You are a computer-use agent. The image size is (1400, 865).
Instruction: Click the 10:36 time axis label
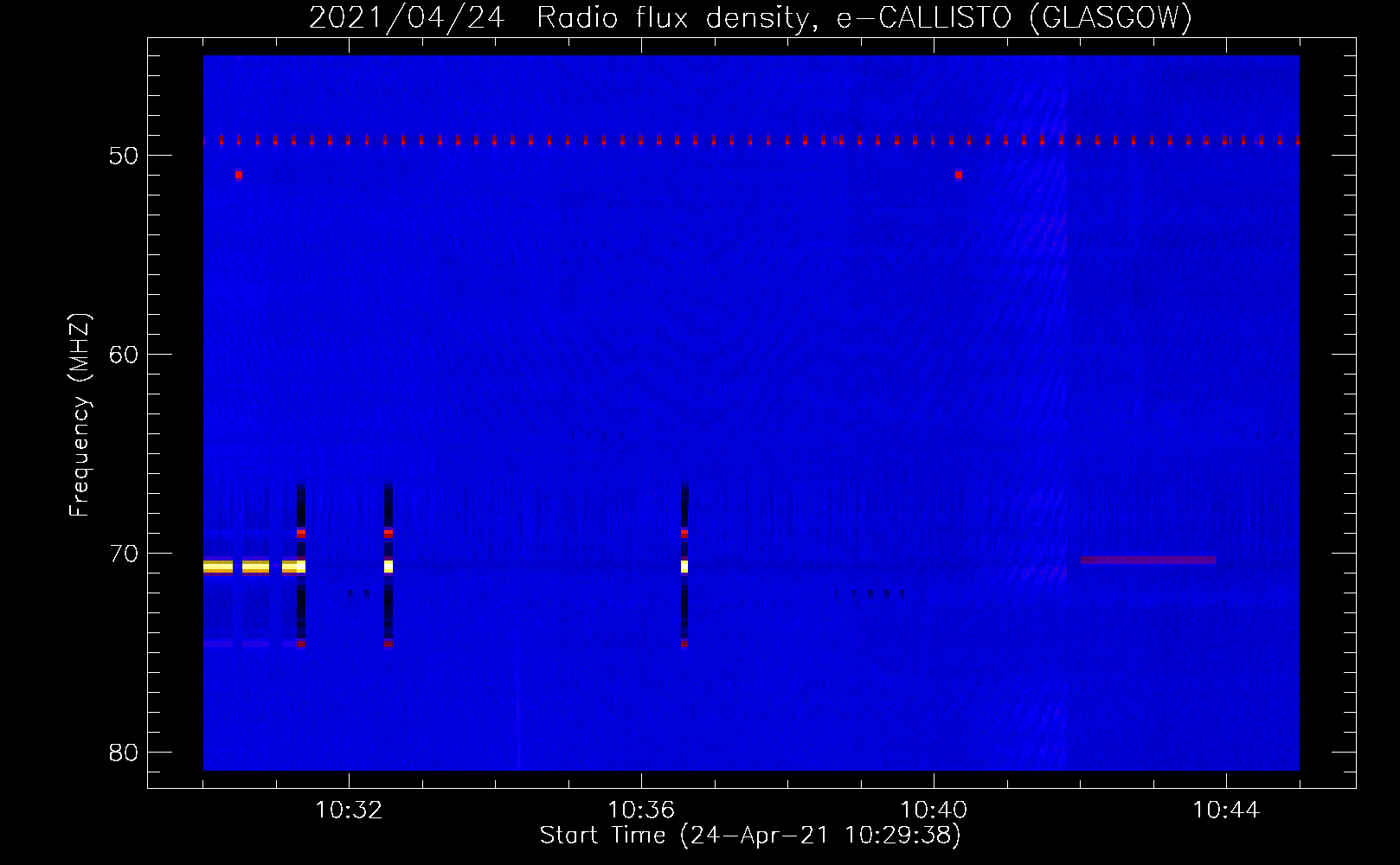[x=641, y=811]
